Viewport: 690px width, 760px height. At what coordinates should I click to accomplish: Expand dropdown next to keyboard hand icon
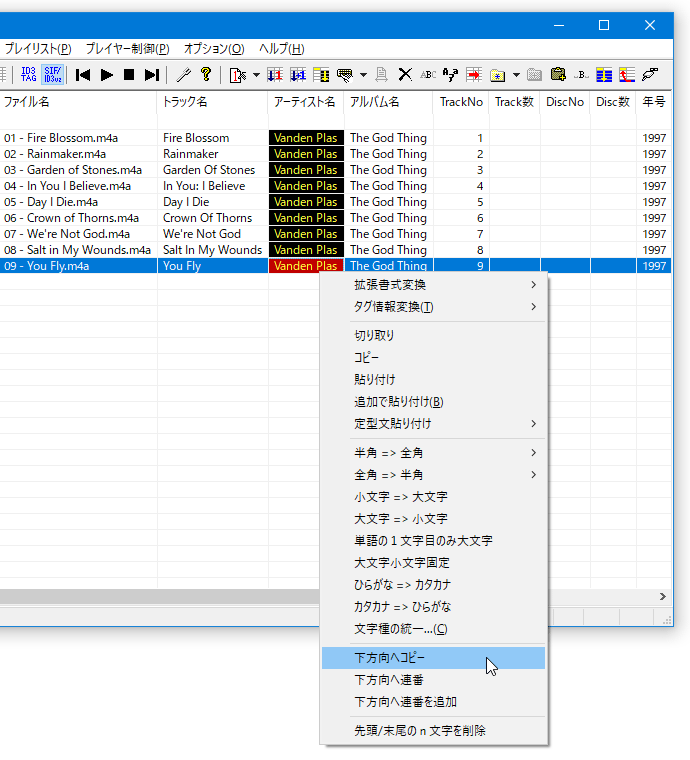363,75
